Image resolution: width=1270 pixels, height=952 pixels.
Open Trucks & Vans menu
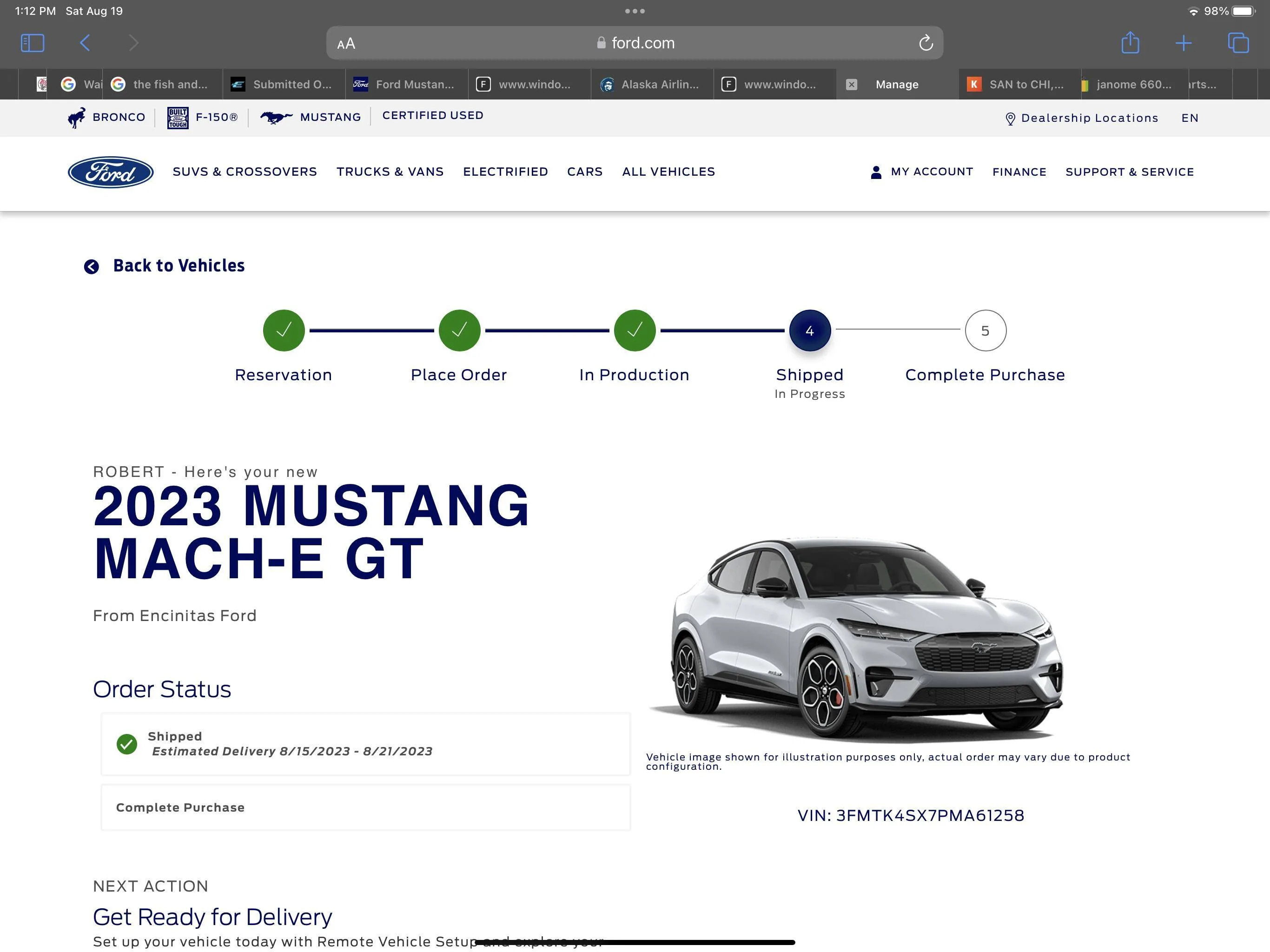(x=390, y=172)
